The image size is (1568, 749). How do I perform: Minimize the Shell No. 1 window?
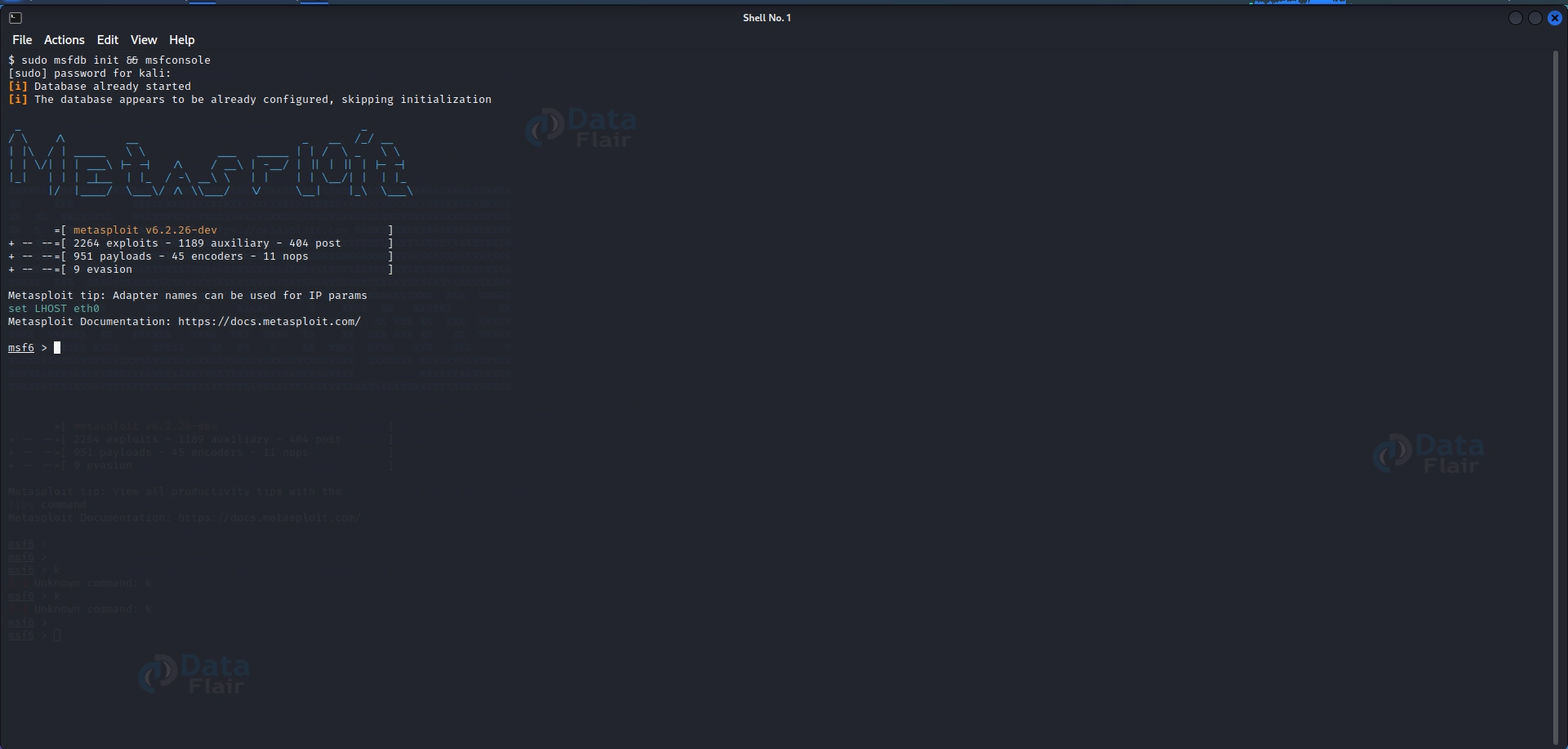1515,18
